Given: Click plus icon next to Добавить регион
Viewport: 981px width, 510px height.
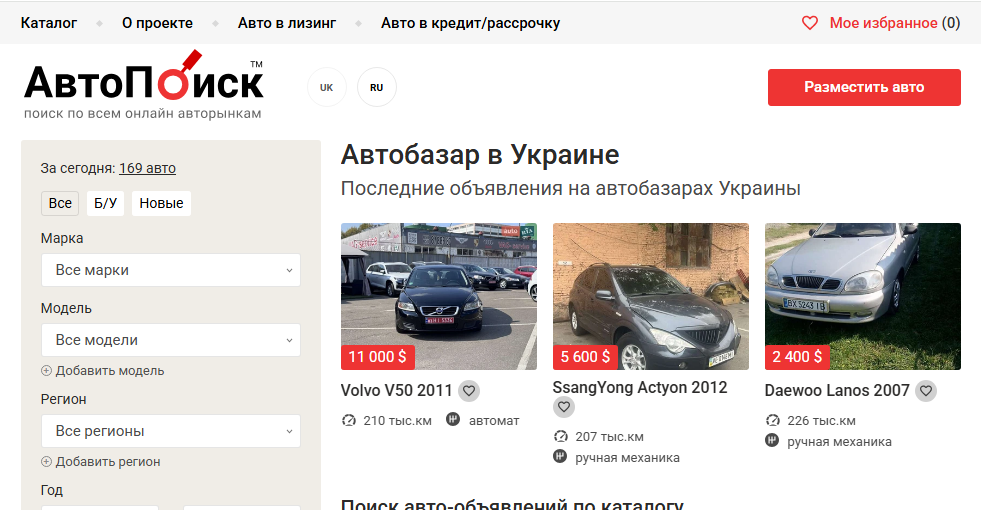Looking at the screenshot, I should [x=46, y=461].
